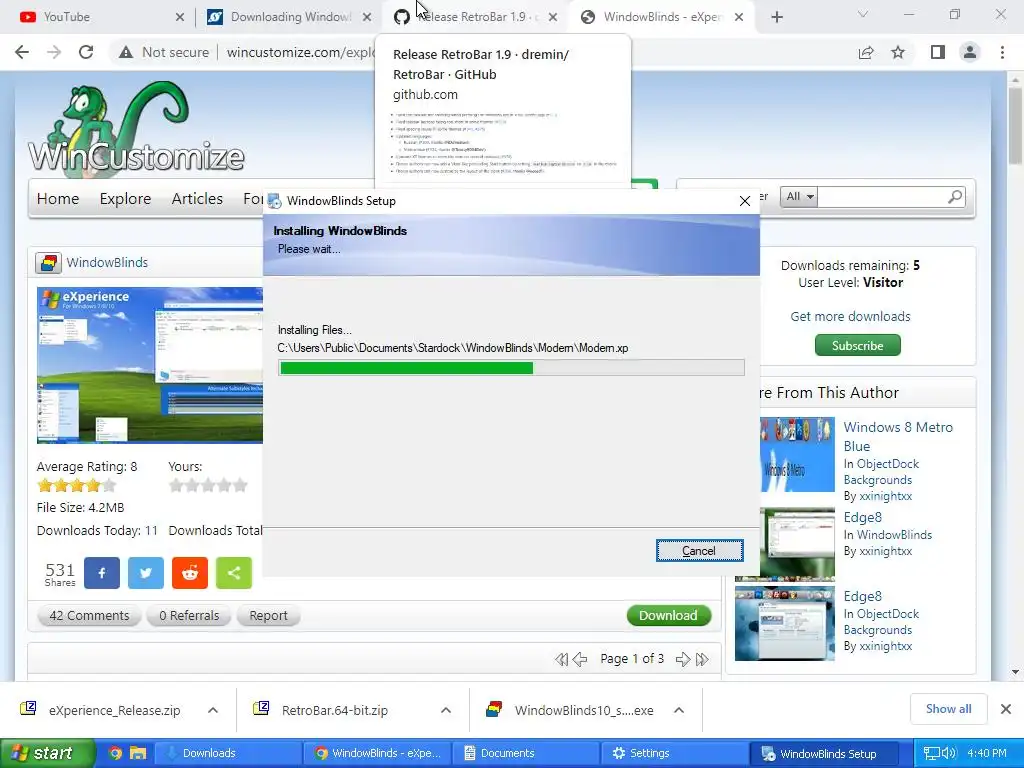
Task: Reload the current page
Action: 86,52
